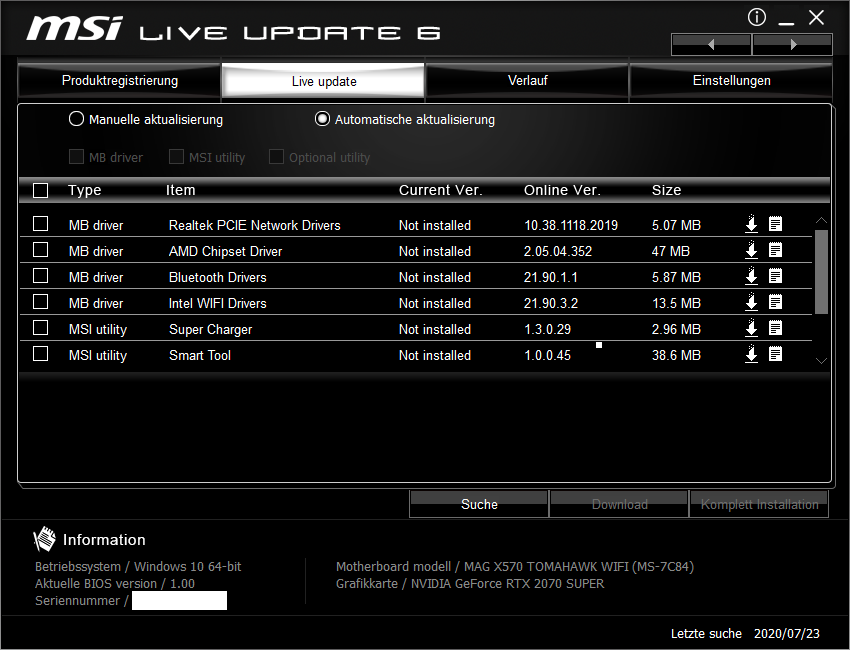Click the 47 MB size cell

click(x=671, y=251)
